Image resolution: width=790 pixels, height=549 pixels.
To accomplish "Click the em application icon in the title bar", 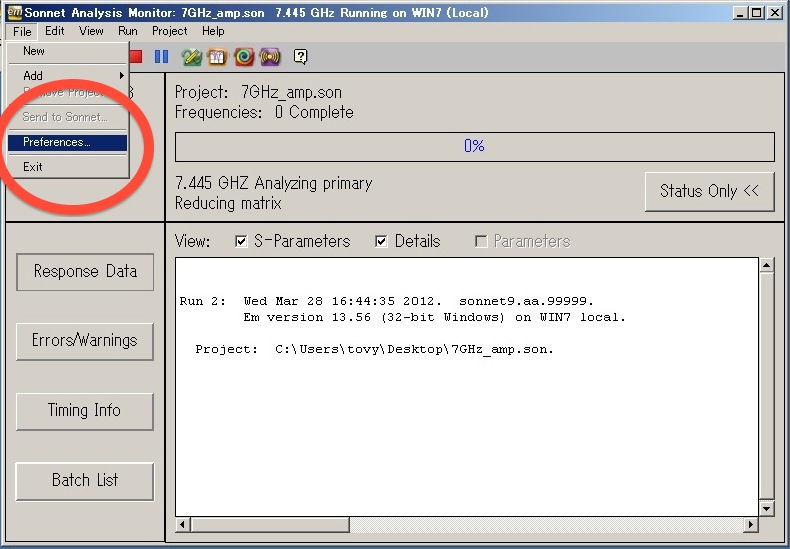I will 15,12.
